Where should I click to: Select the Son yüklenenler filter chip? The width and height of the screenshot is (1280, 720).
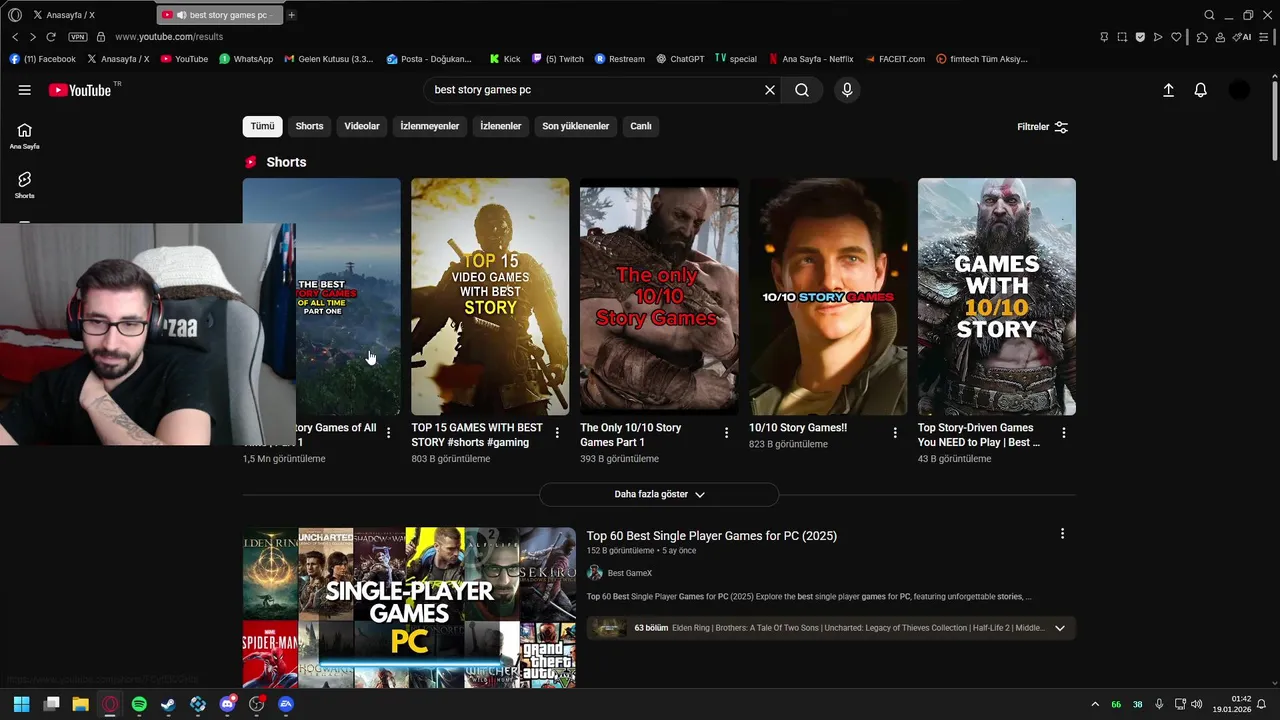576,126
